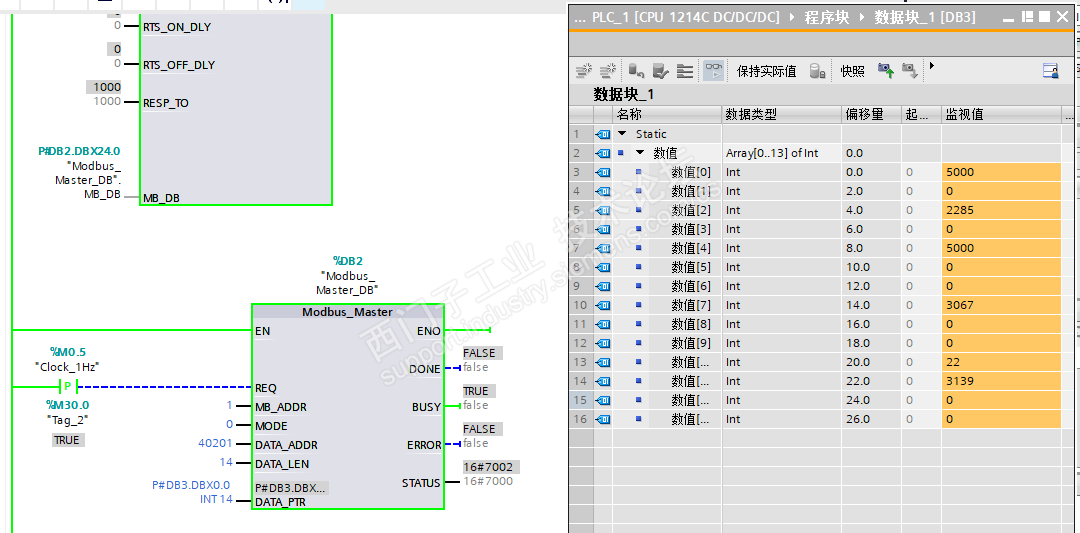Toggle the monitor all glasses icon

(x=714, y=70)
